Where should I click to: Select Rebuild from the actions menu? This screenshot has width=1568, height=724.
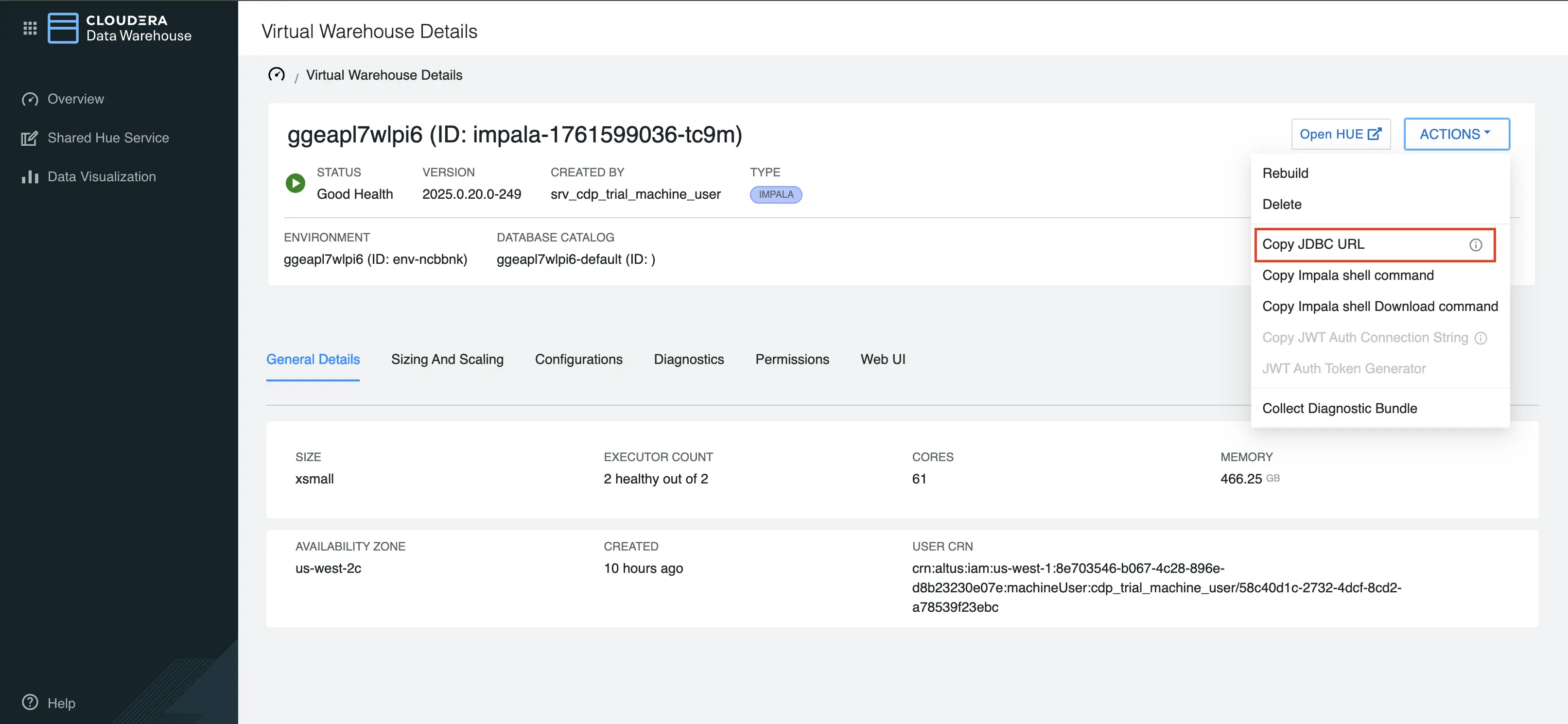pyautogui.click(x=1285, y=173)
